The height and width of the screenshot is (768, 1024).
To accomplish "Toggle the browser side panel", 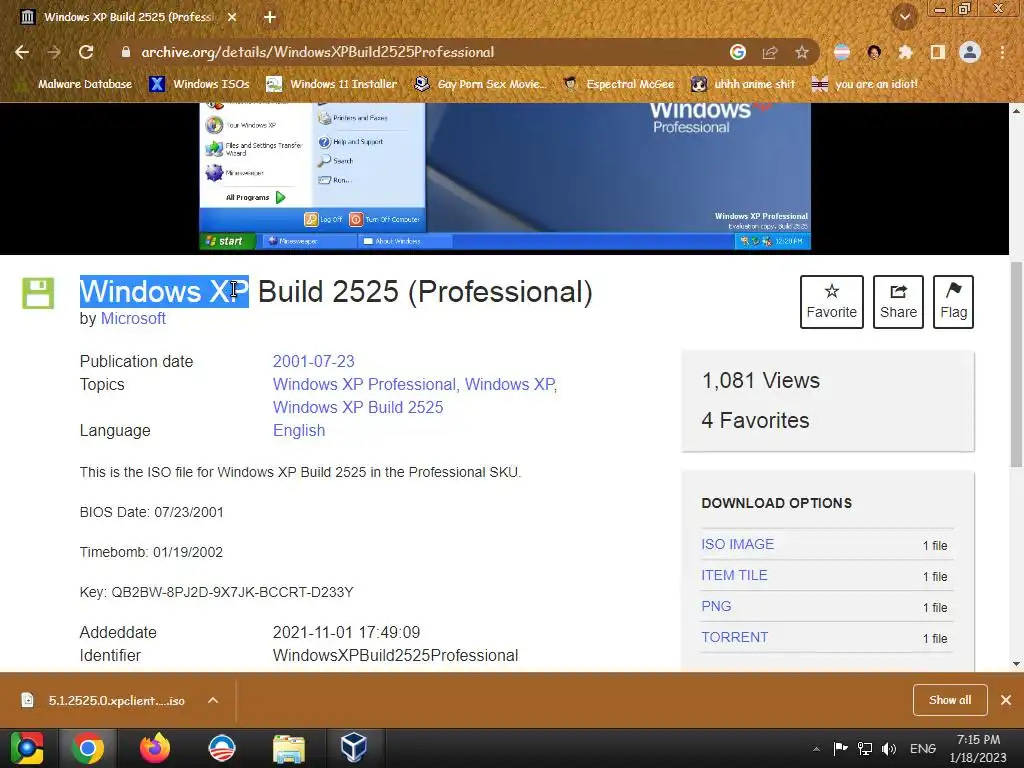I will [x=938, y=52].
